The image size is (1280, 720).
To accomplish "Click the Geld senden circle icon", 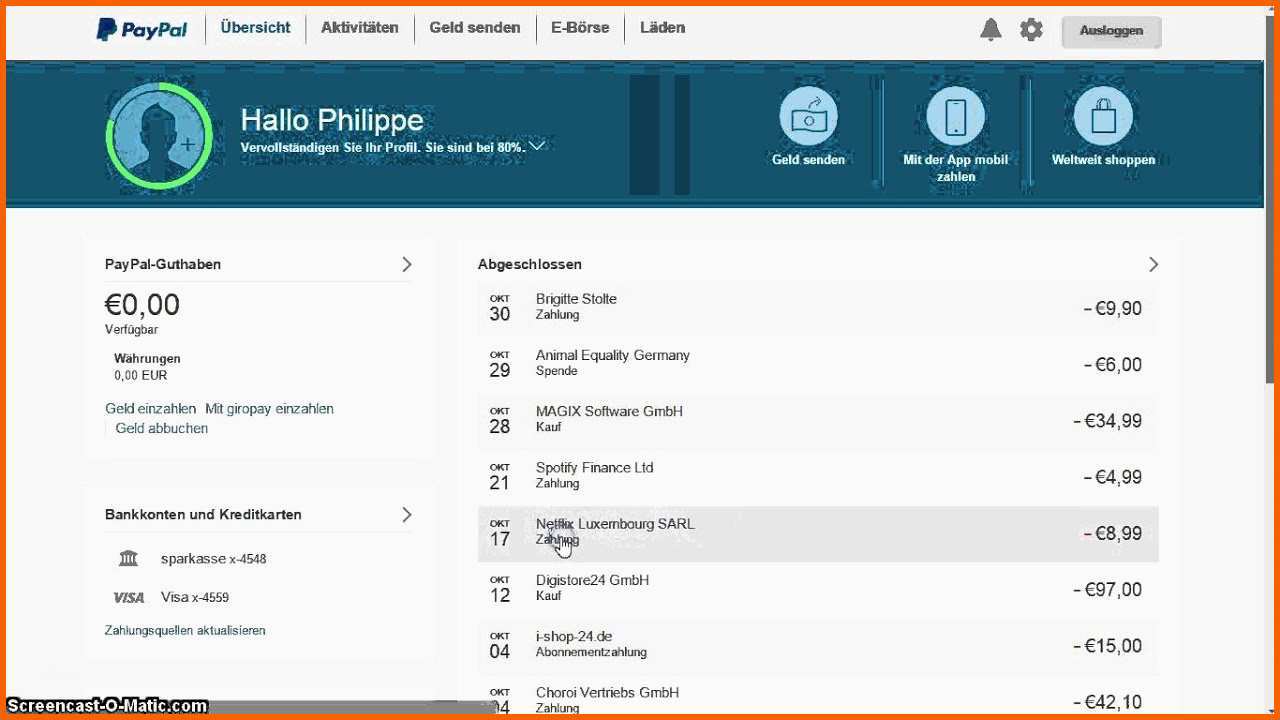I will coord(808,116).
